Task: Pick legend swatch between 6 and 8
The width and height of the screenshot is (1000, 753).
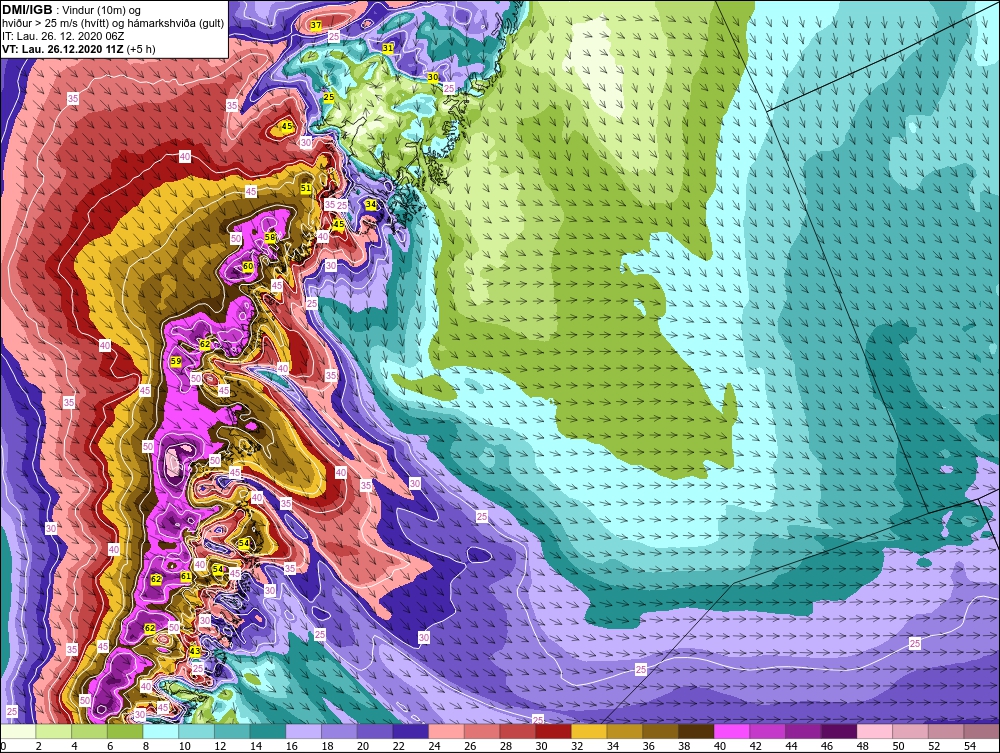Action: 125,731
